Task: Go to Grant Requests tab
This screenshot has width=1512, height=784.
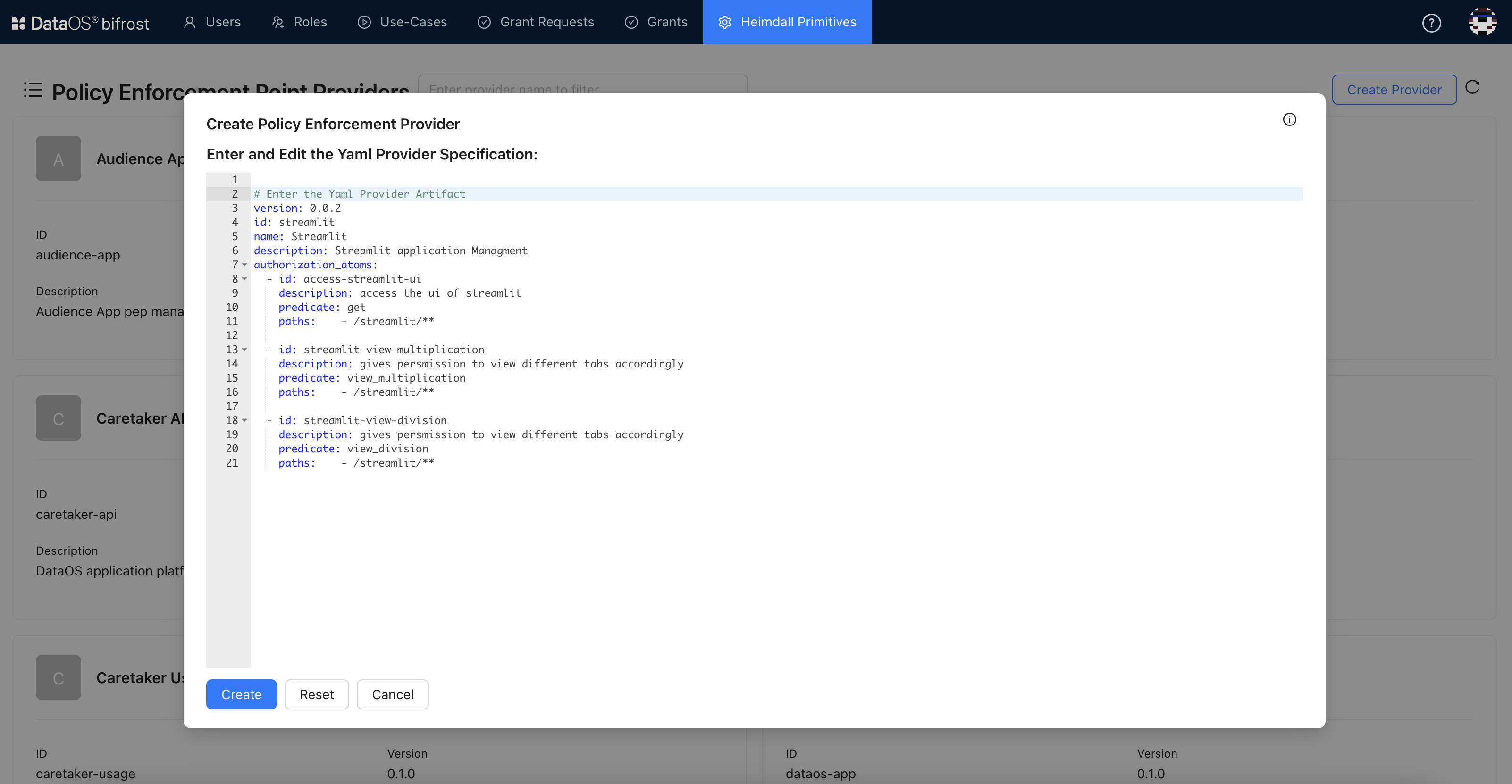Action: pos(535,22)
